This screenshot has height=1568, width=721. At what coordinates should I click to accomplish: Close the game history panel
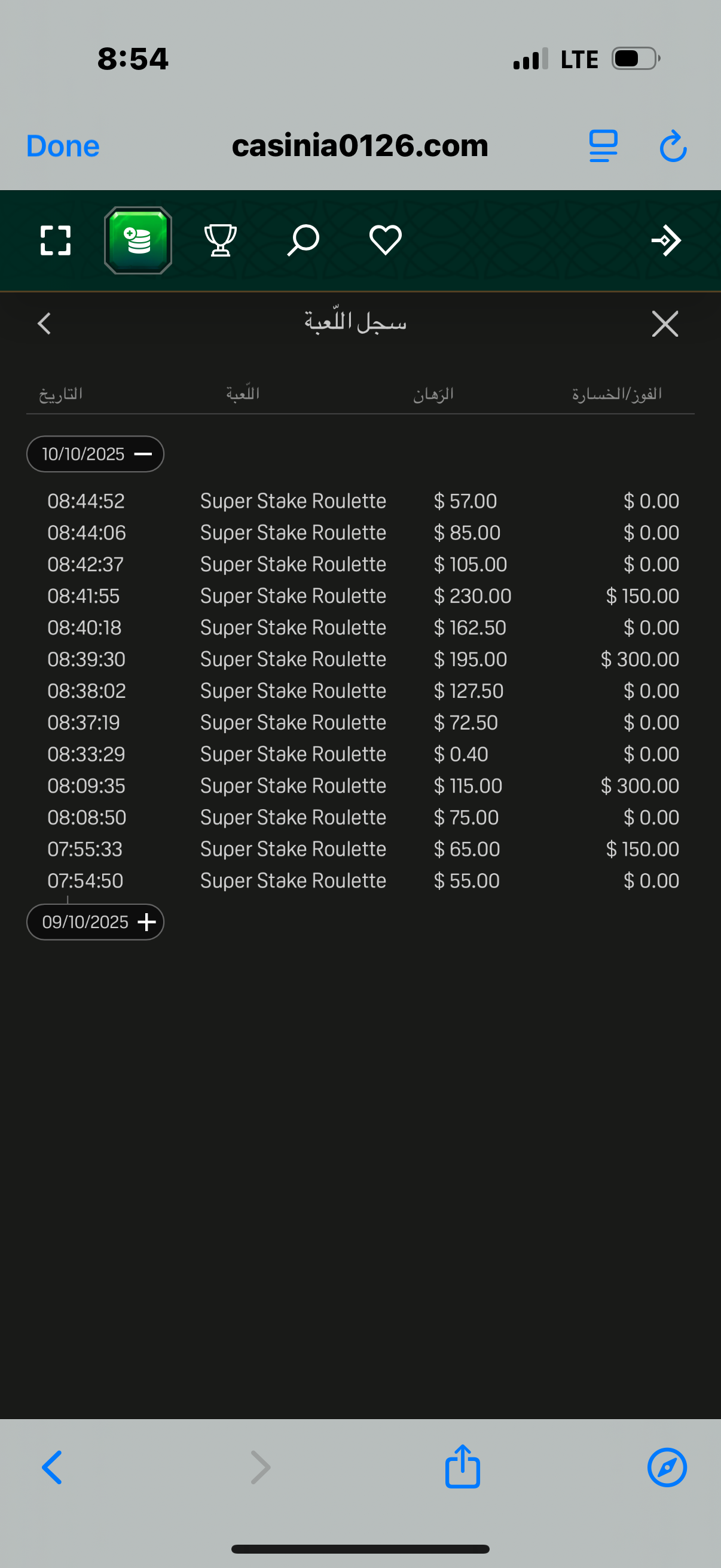coord(664,324)
